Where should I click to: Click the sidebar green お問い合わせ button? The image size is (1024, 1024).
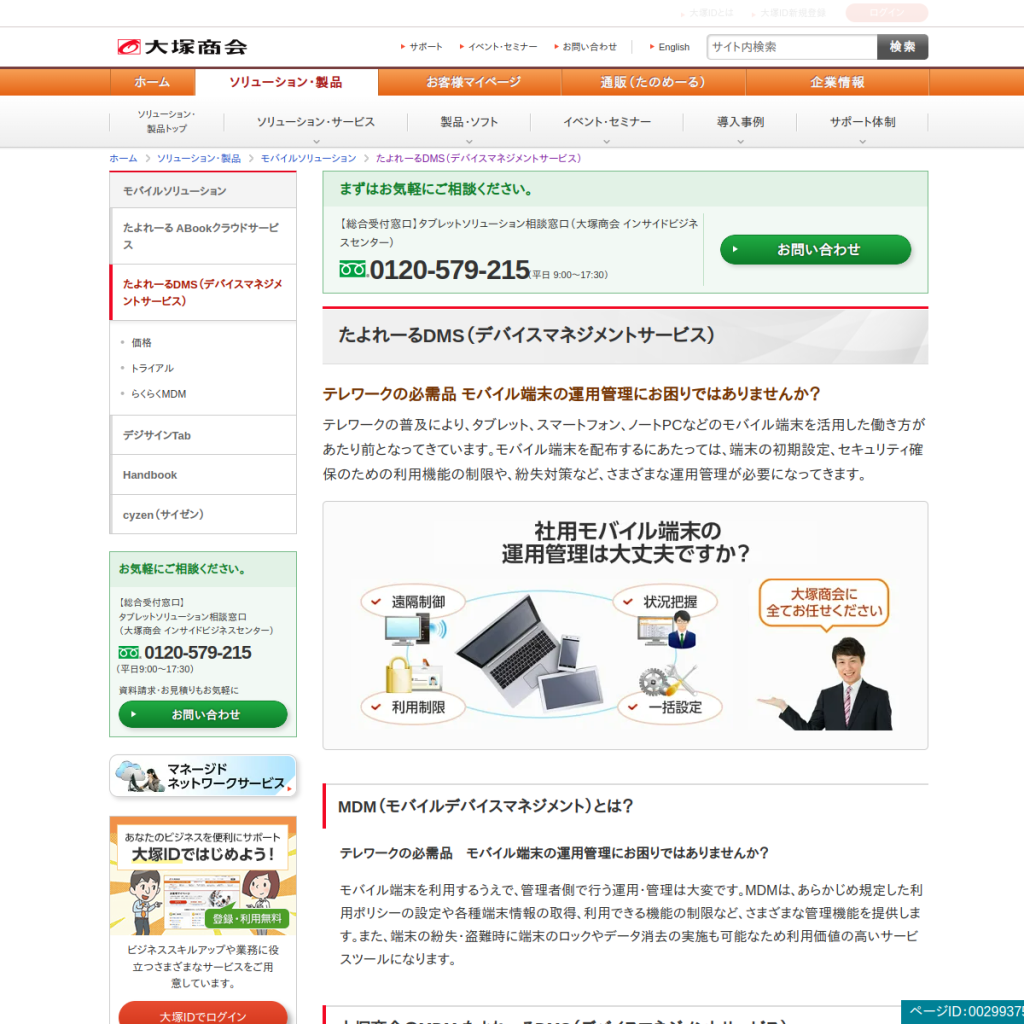[x=203, y=714]
